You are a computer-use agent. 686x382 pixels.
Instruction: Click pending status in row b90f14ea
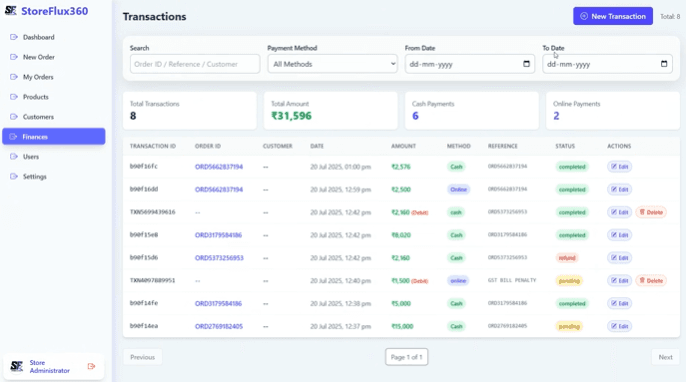click(569, 326)
